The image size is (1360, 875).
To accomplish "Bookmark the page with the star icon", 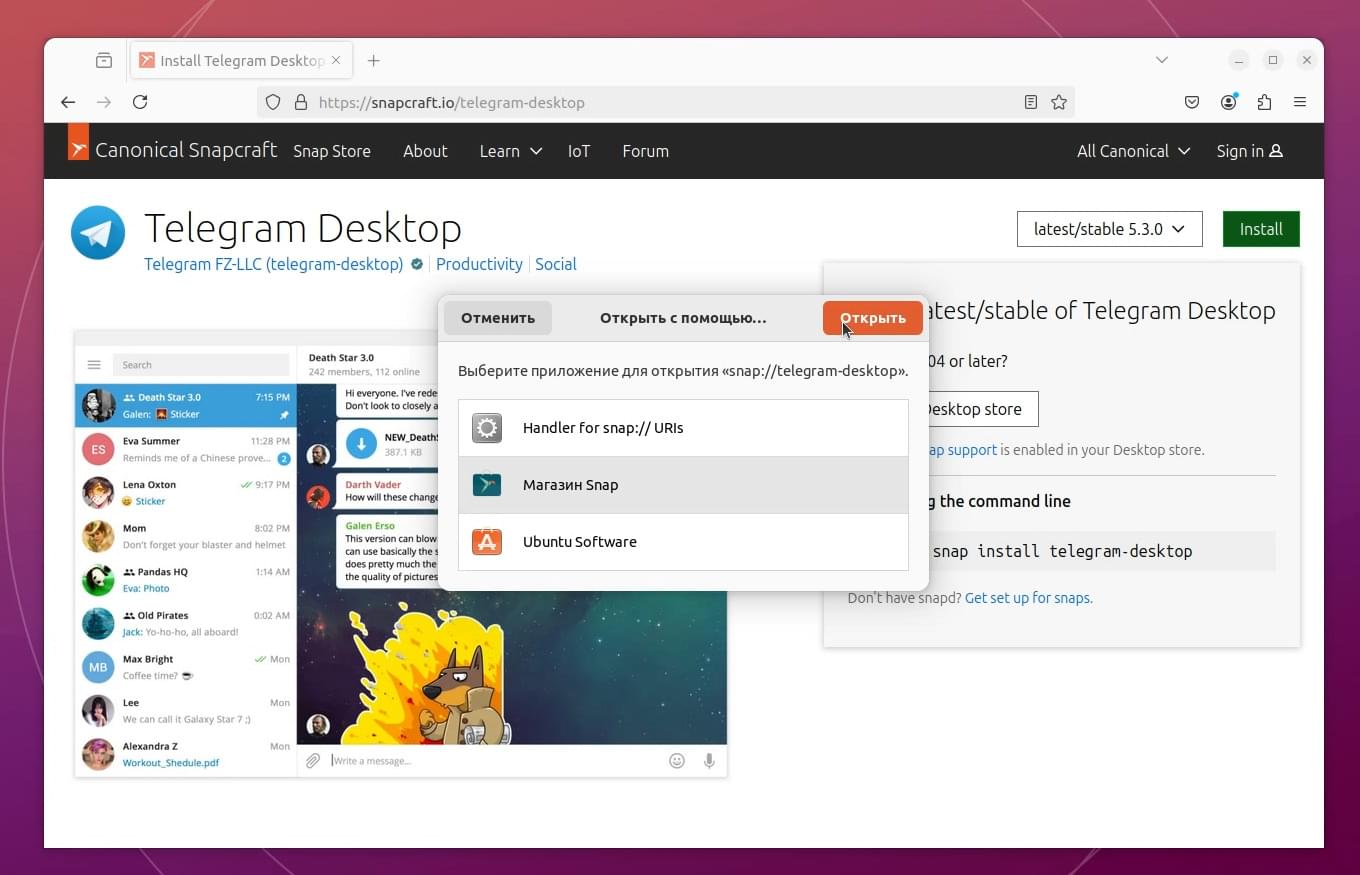I will pyautogui.click(x=1059, y=102).
